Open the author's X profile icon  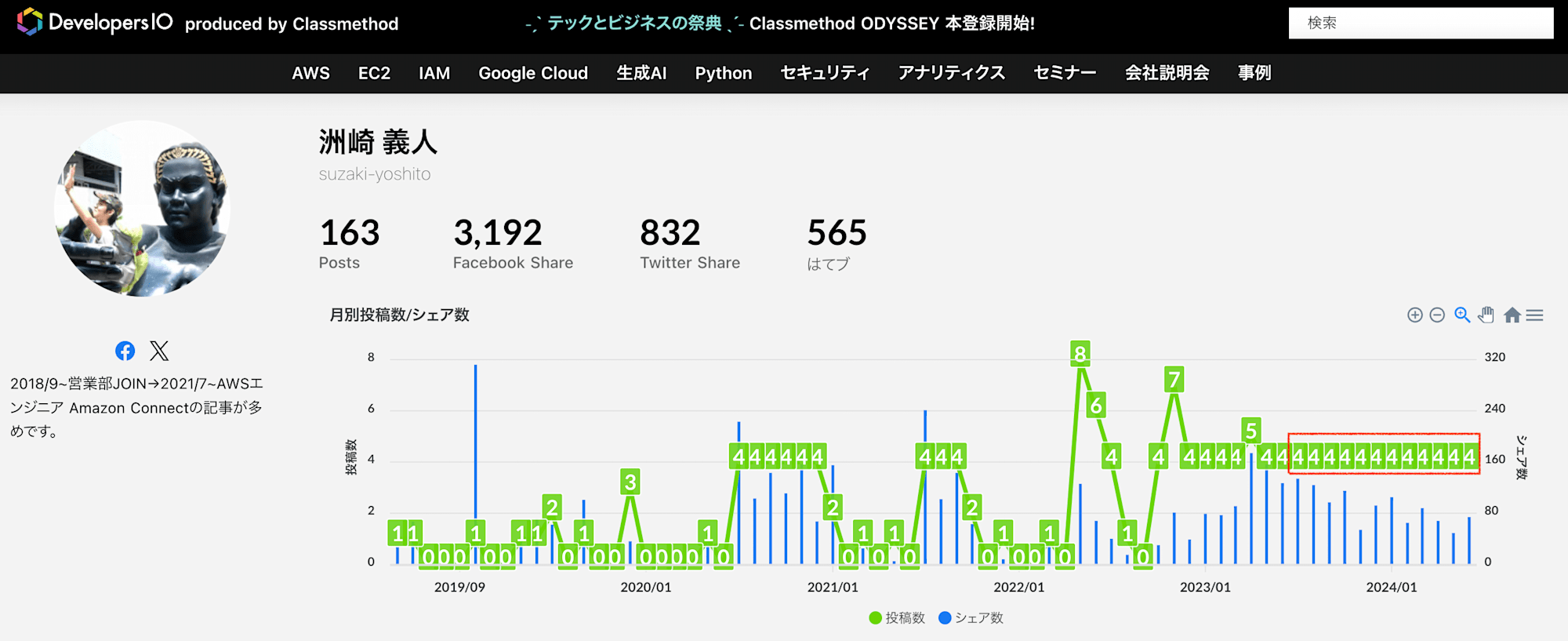(x=159, y=351)
